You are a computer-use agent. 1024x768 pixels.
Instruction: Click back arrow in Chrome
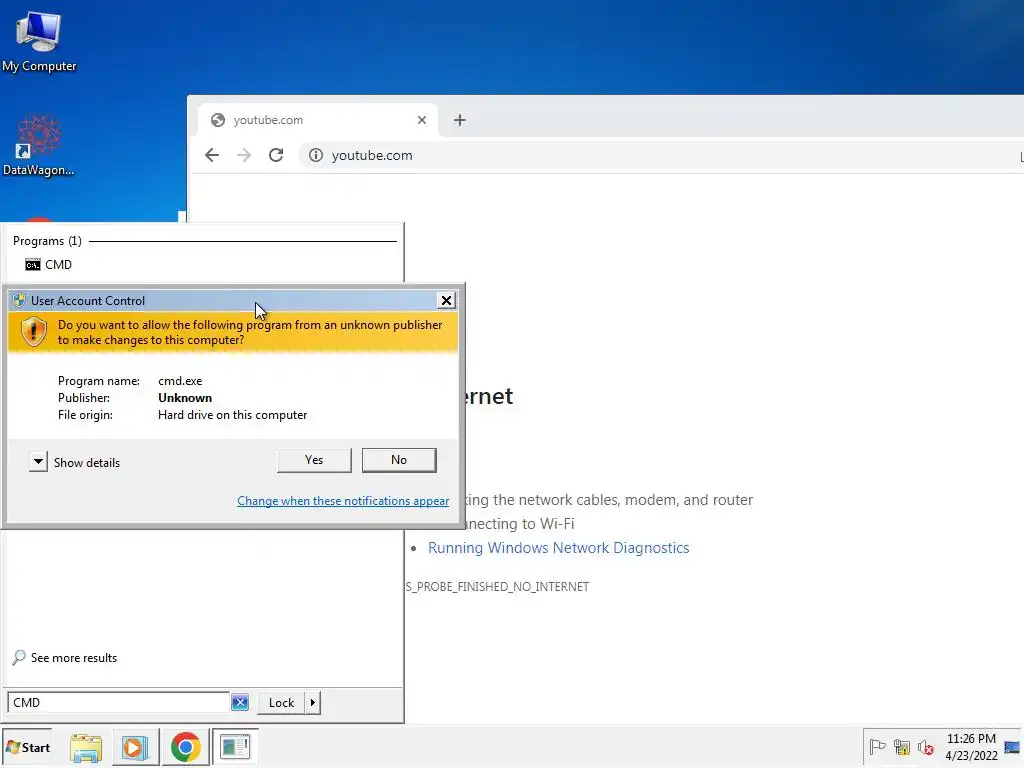(x=212, y=155)
